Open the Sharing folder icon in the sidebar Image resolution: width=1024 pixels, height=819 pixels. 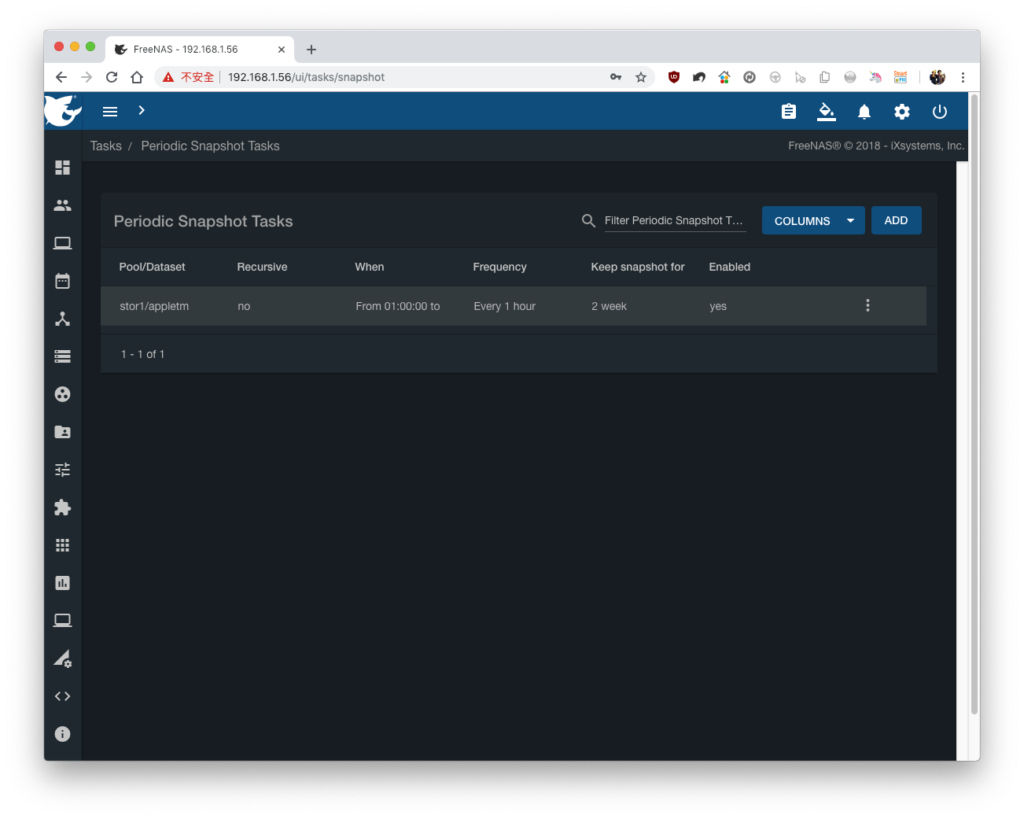[x=63, y=432]
